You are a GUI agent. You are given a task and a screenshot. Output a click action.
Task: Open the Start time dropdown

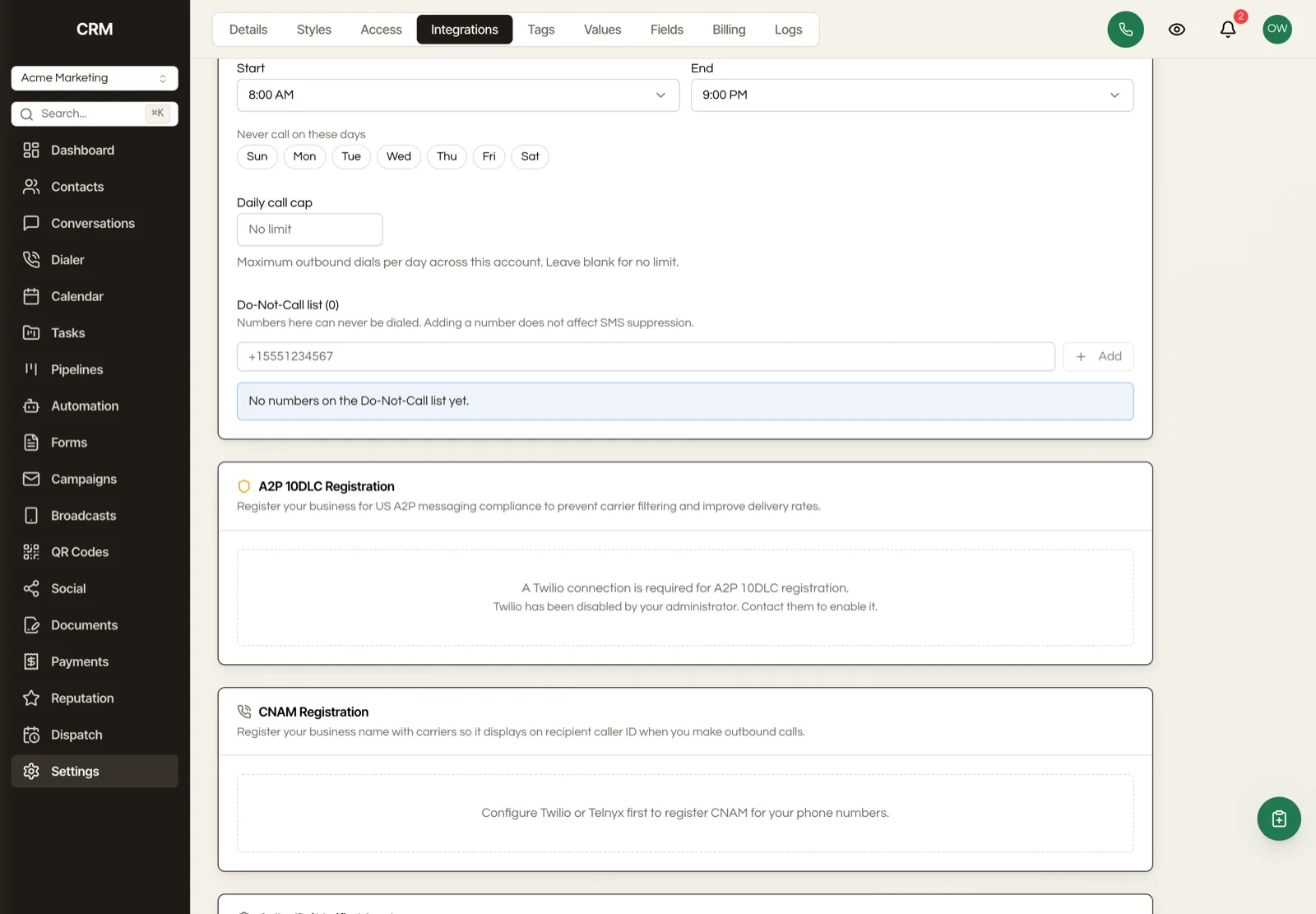coord(458,95)
